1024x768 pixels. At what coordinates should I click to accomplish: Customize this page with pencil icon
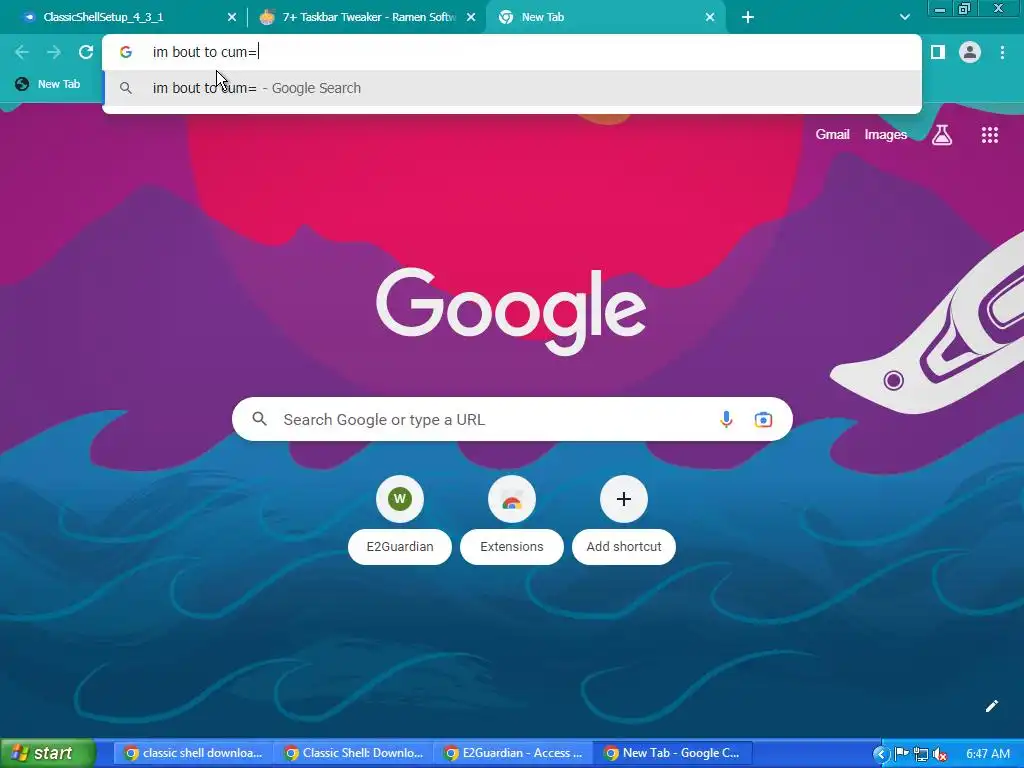991,706
